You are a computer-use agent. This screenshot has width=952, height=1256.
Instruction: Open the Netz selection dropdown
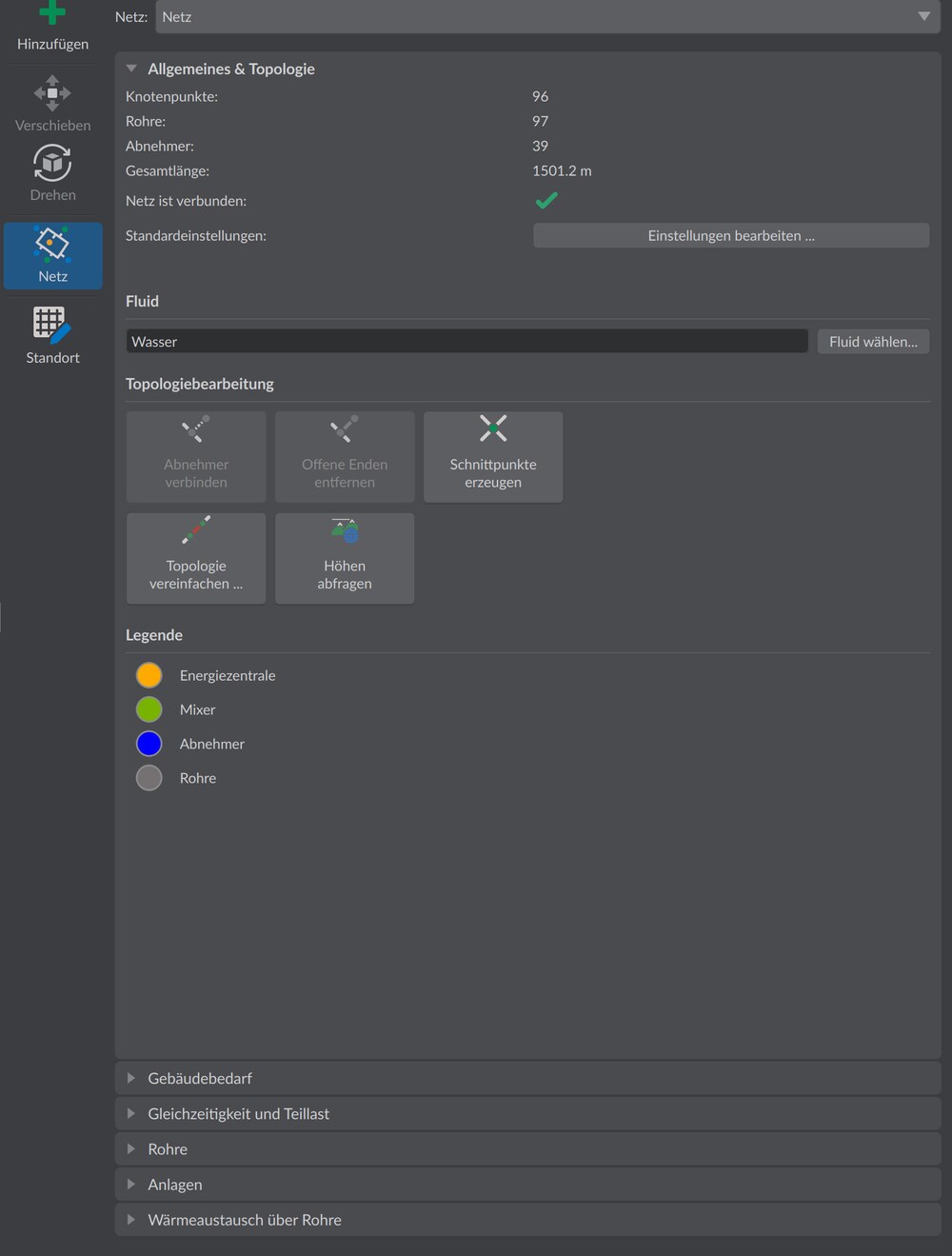(547, 16)
